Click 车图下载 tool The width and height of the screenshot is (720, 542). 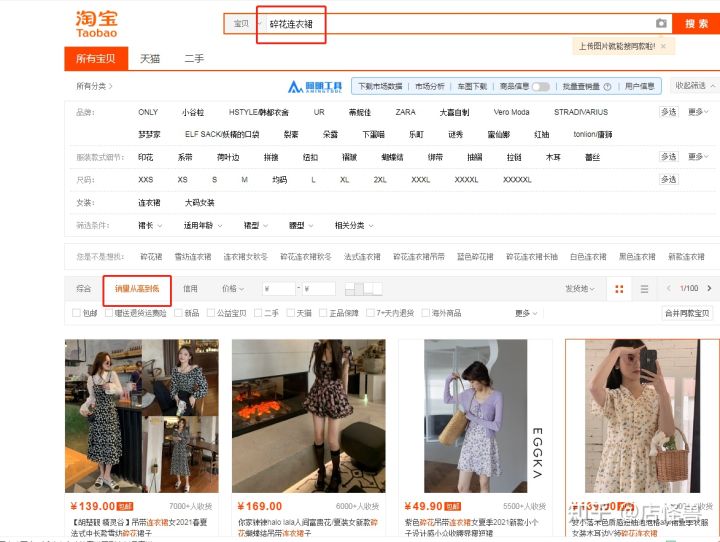pos(472,86)
